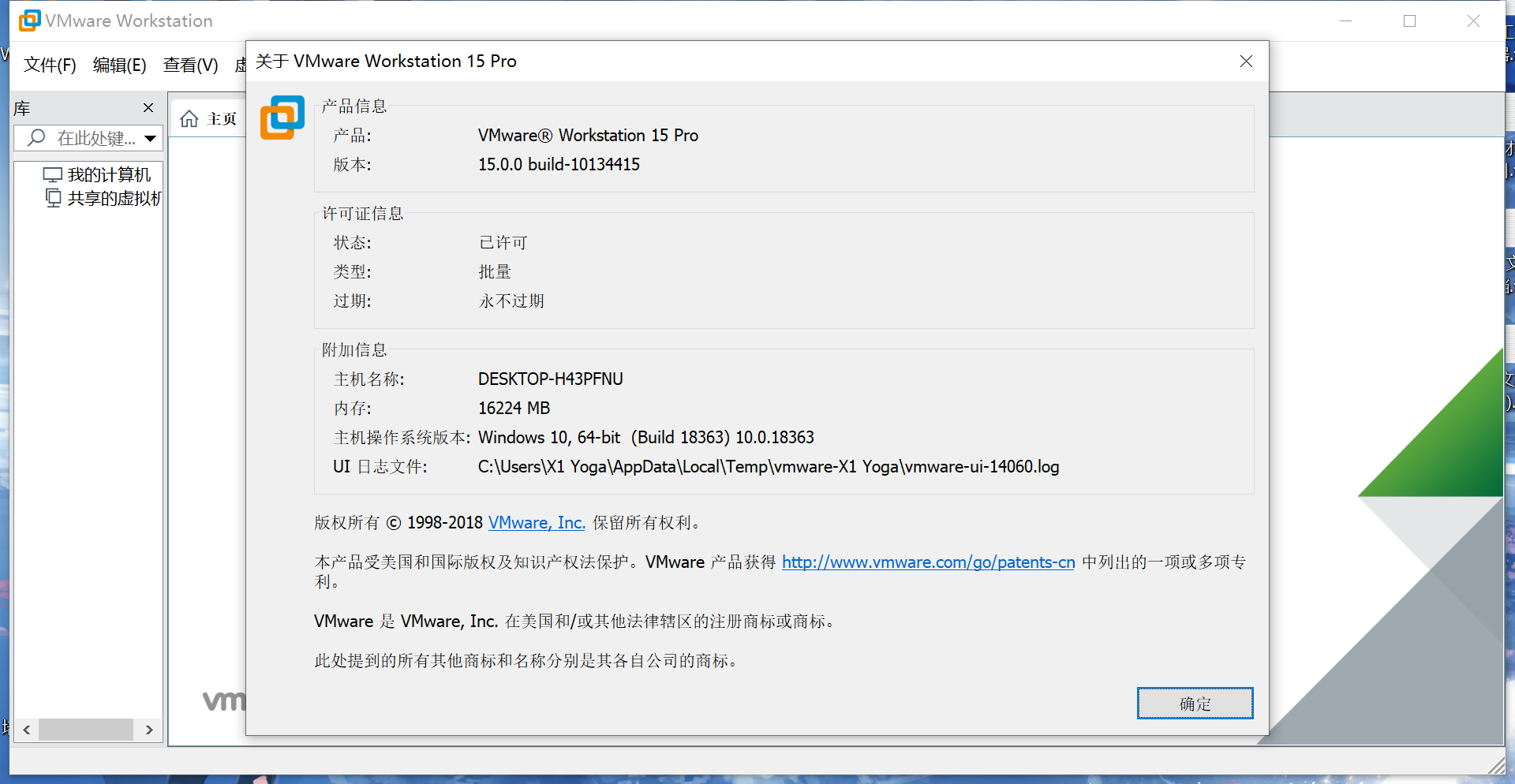The height and width of the screenshot is (784, 1515).
Task: Click the VMware logo in About dialog
Action: point(282,118)
